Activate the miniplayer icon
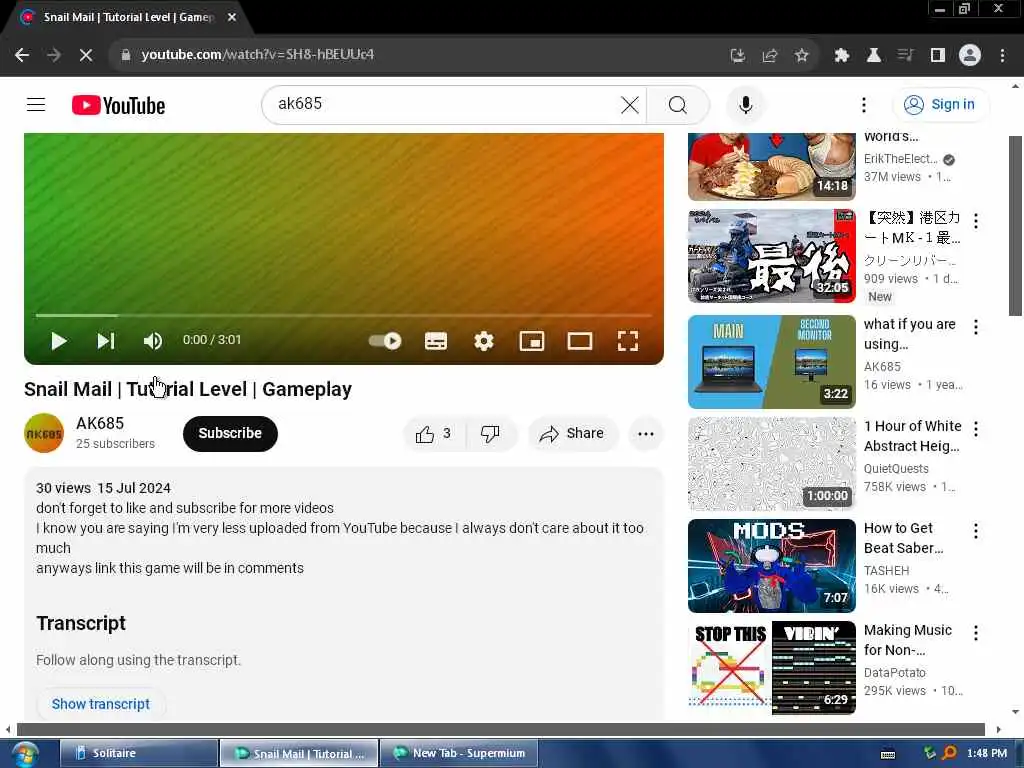Viewport: 1024px width, 768px height. [x=532, y=341]
